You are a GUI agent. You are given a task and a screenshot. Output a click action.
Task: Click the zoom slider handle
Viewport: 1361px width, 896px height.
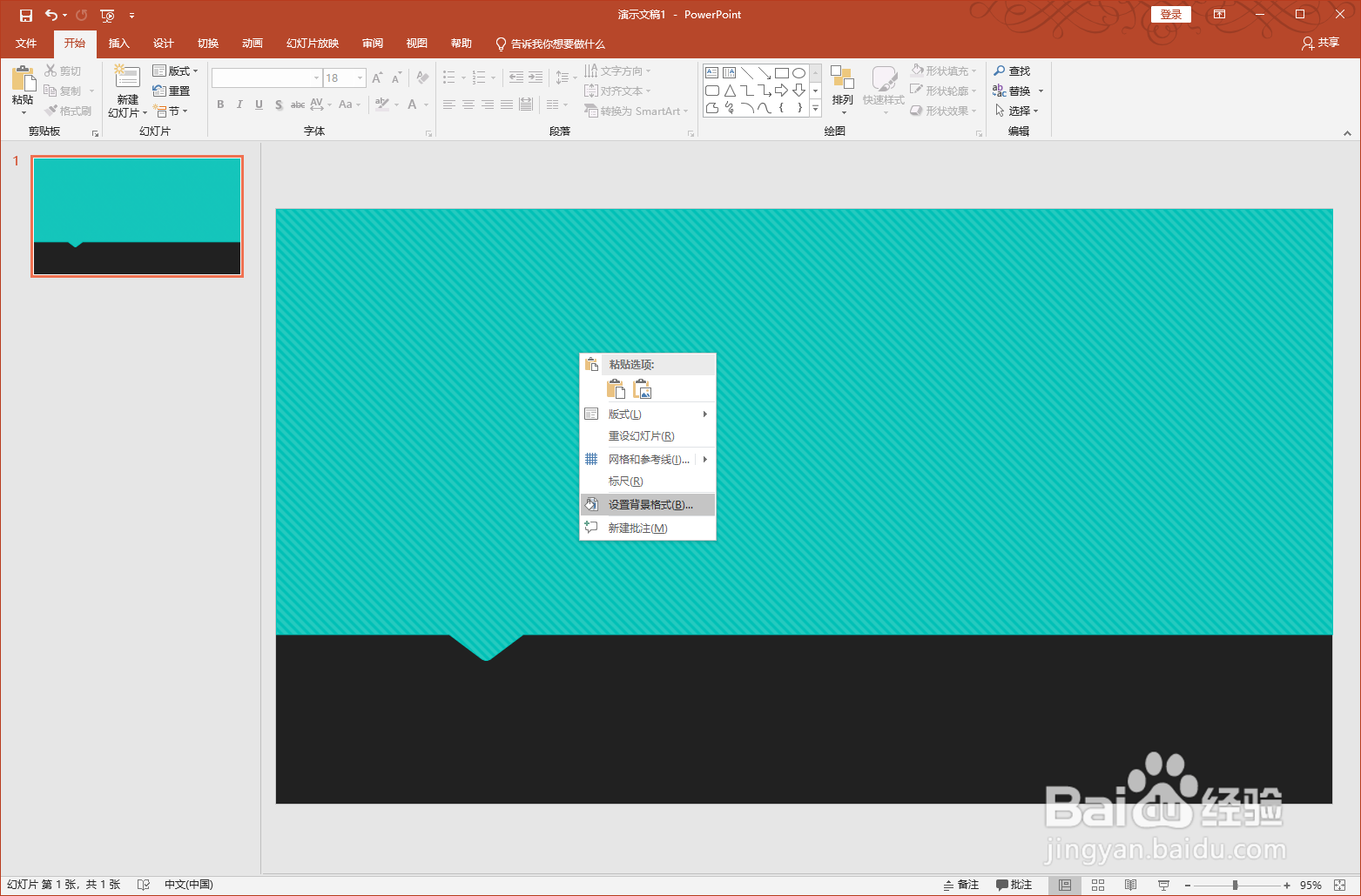point(1235,886)
